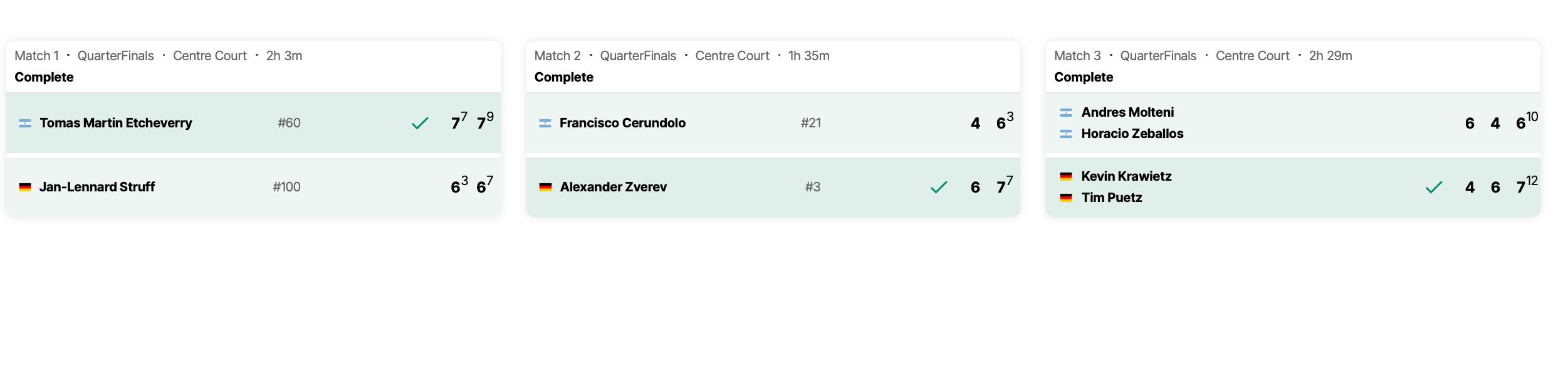Click Argentina flag beside Andres Molteni

(1066, 113)
